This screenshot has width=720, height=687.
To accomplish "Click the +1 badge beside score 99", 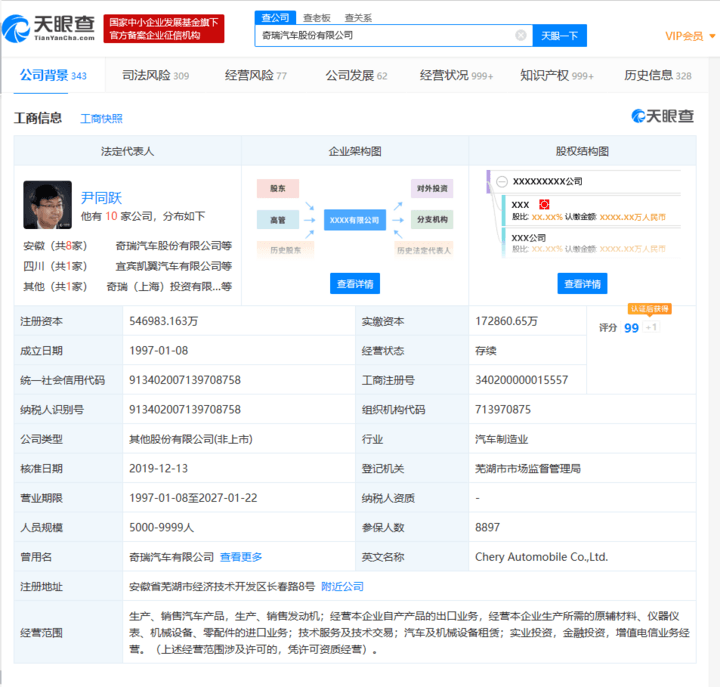I will click(651, 328).
